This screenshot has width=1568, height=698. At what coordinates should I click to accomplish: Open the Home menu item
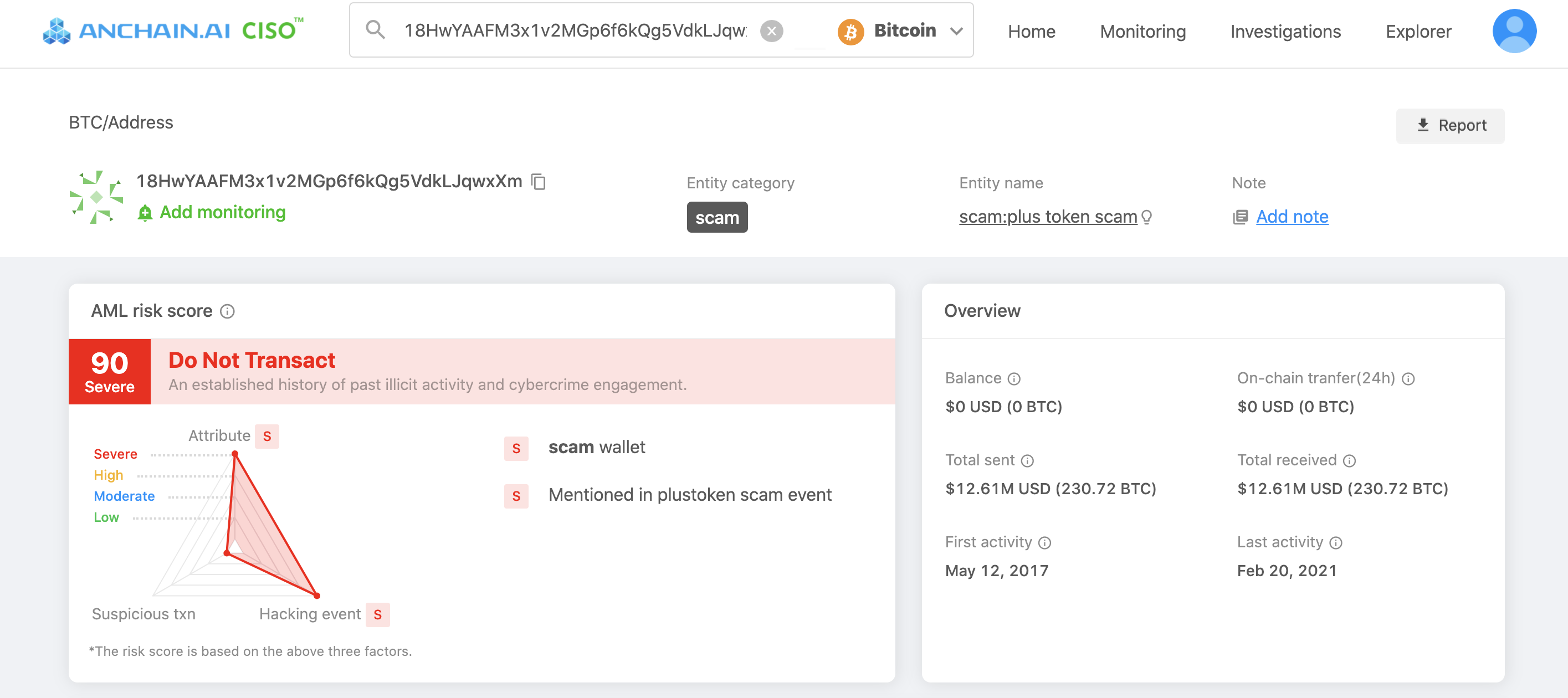pos(1031,32)
